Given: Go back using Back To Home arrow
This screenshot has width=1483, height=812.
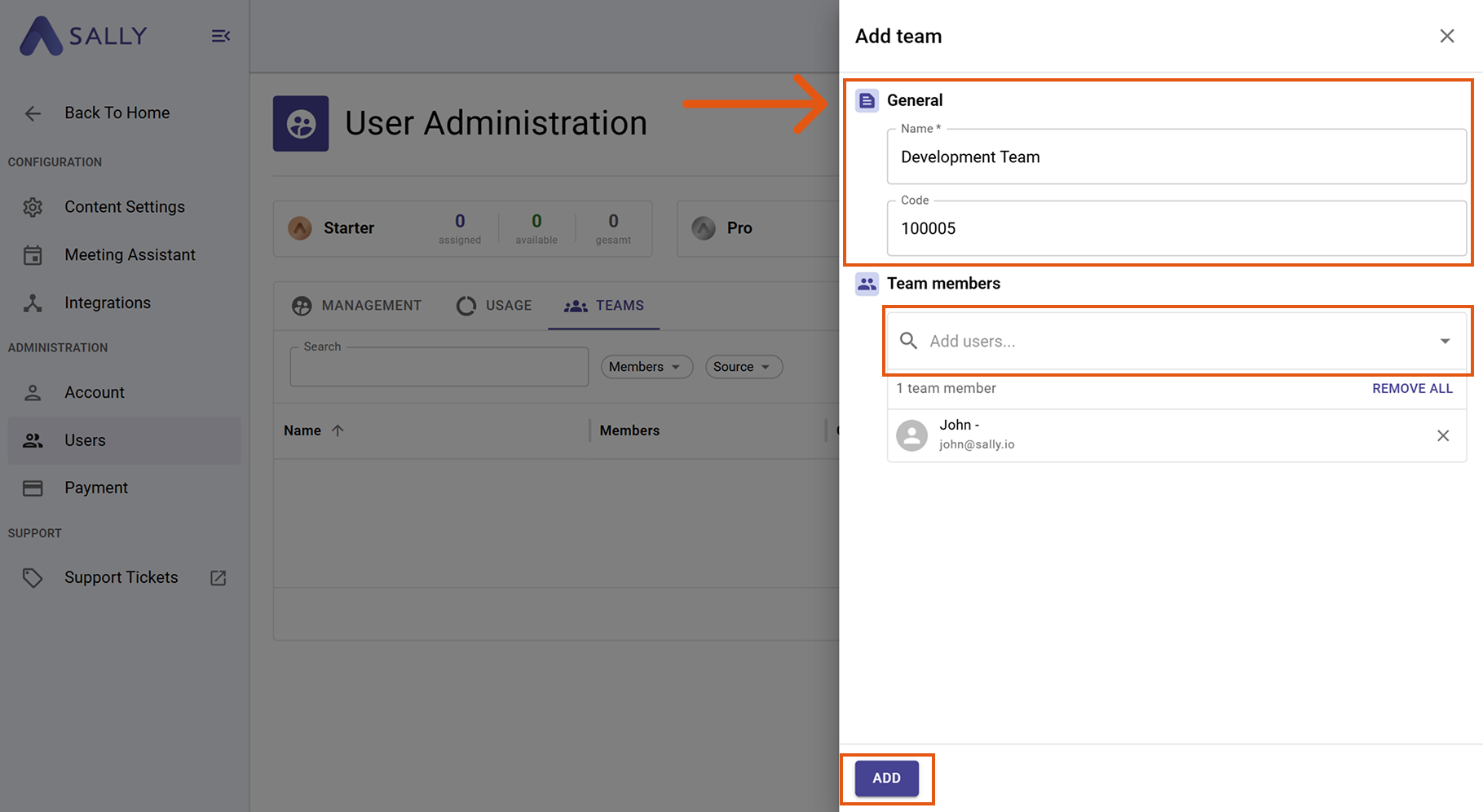Looking at the screenshot, I should (33, 113).
